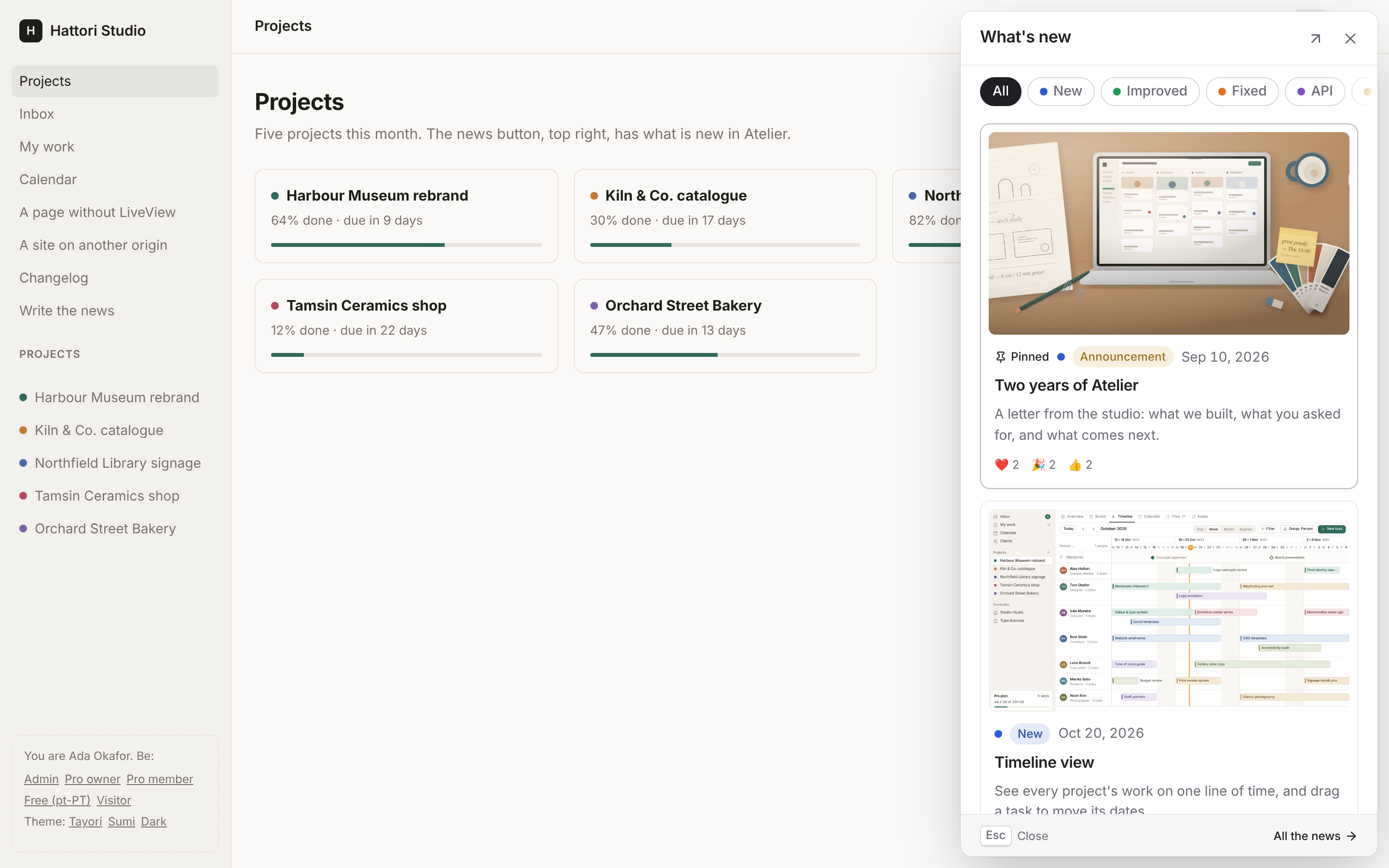Switch role to Pro member
Screen dimensions: 1389x868
click(160, 779)
